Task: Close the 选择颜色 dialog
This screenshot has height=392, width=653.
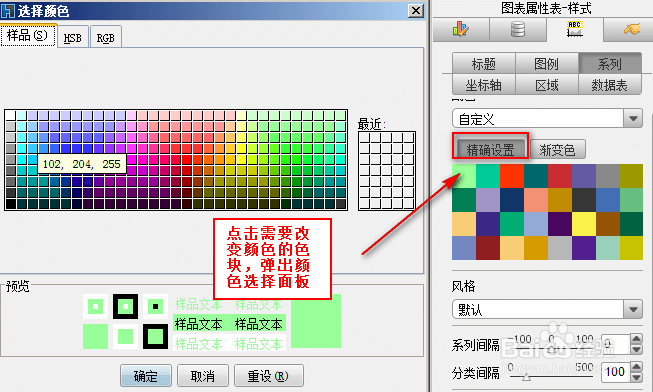Action: (x=415, y=10)
